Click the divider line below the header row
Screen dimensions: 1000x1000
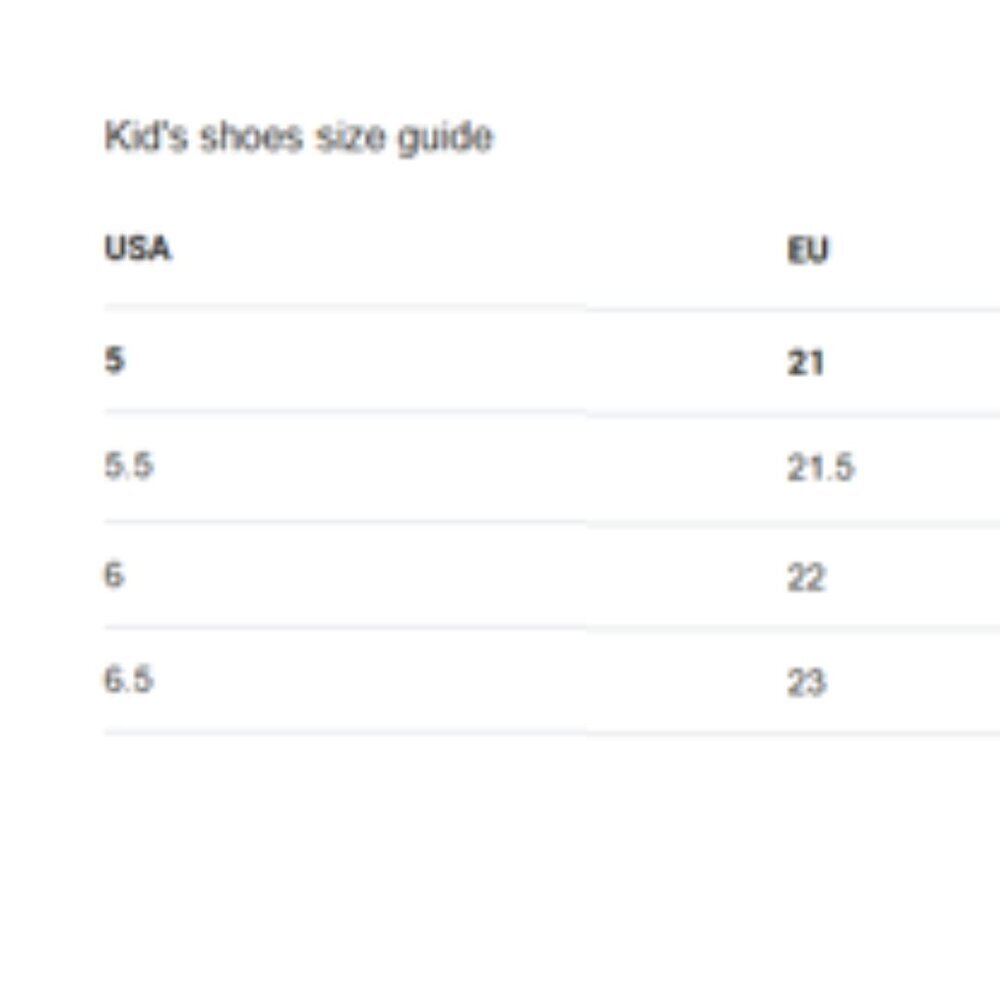pos(552,309)
